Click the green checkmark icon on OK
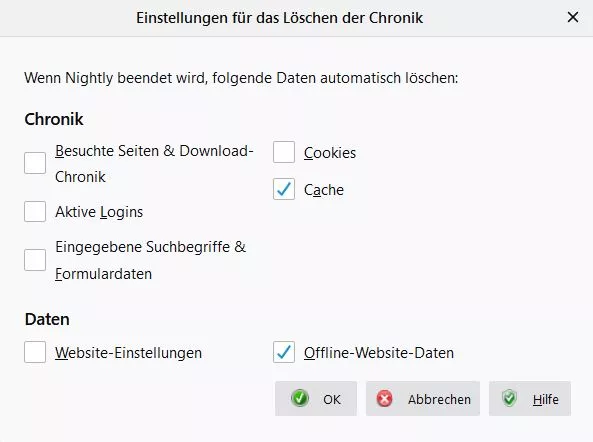Image resolution: width=593 pixels, height=442 pixels. point(300,399)
